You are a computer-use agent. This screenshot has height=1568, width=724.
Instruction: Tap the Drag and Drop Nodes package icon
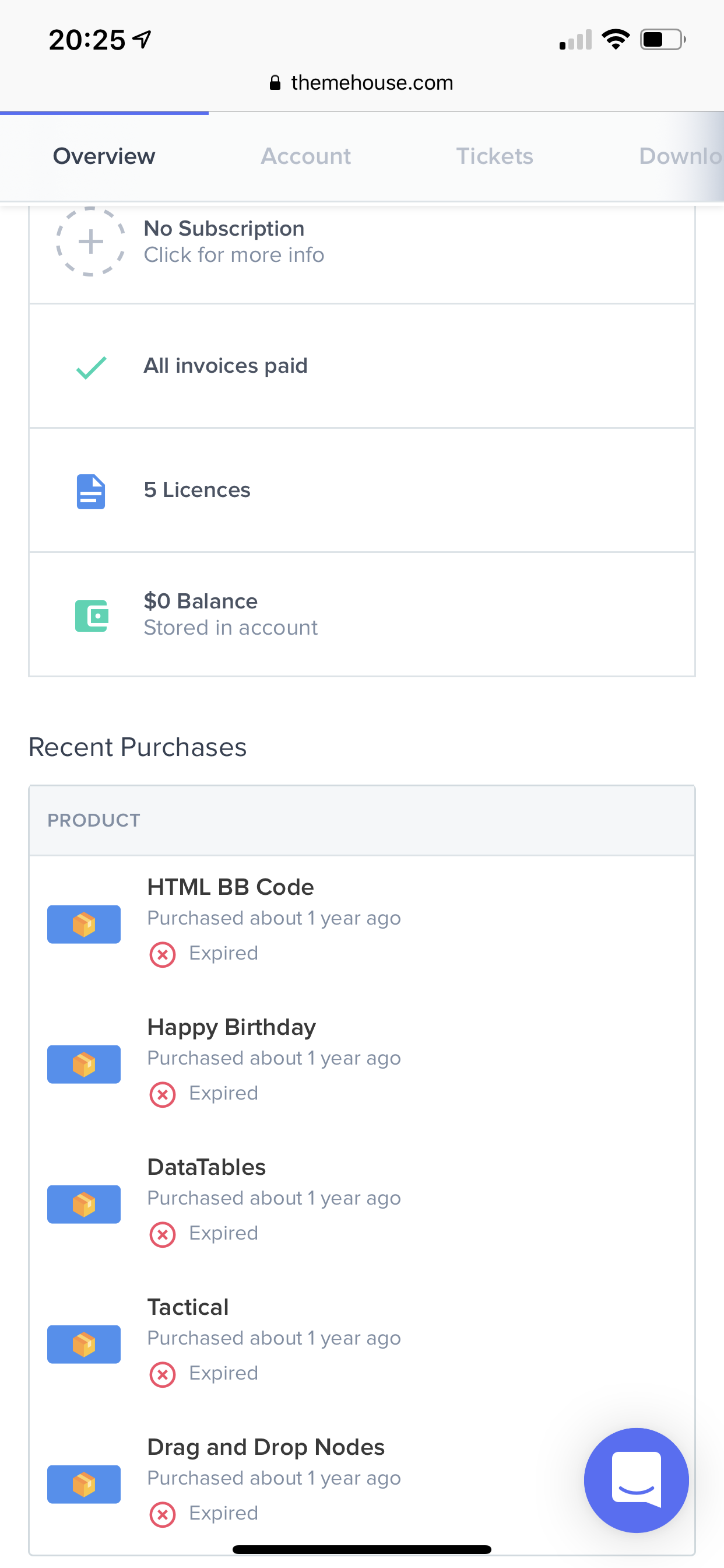(x=84, y=1484)
